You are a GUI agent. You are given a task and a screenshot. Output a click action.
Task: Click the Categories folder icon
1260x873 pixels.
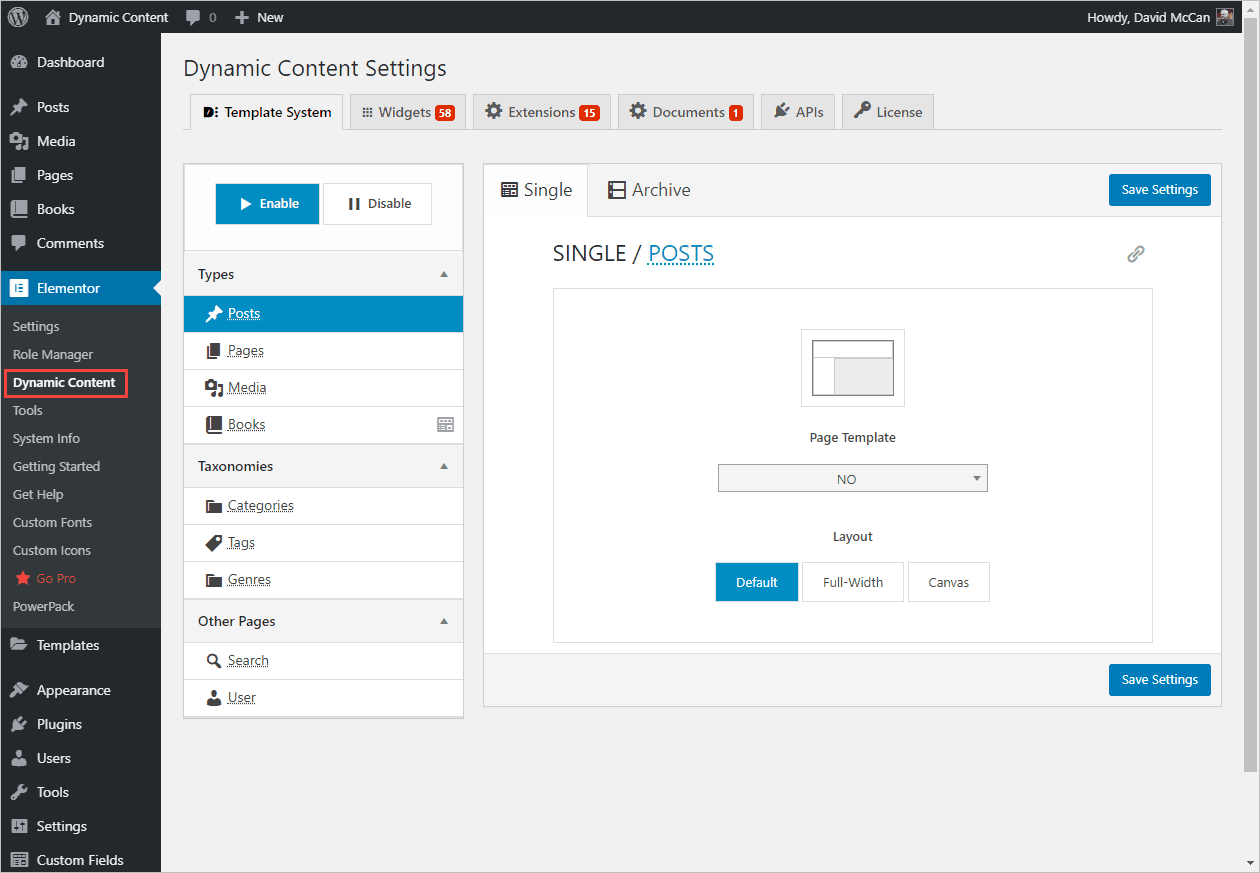pyautogui.click(x=214, y=506)
